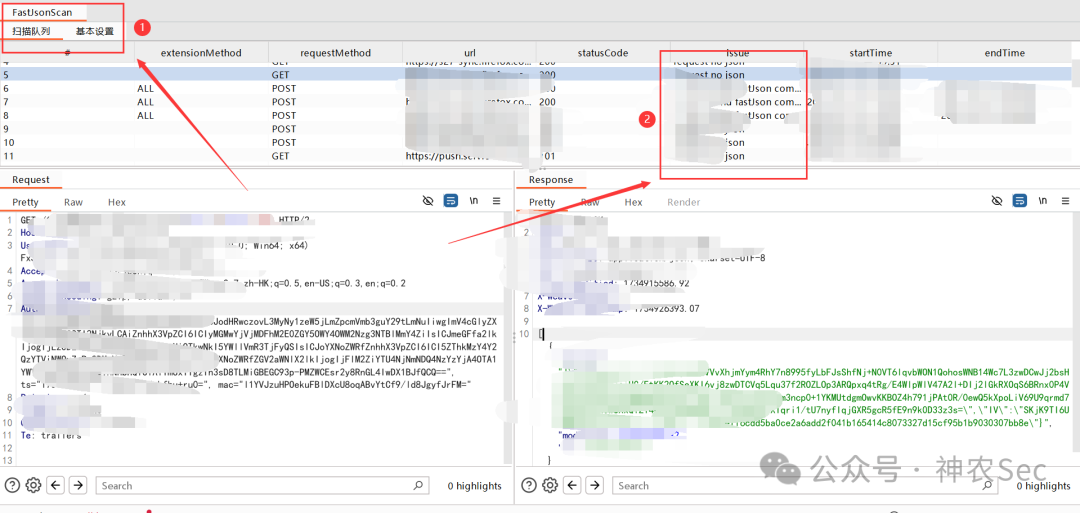1080x513 pixels.
Task: Switch Response view to Raw
Action: click(590, 202)
